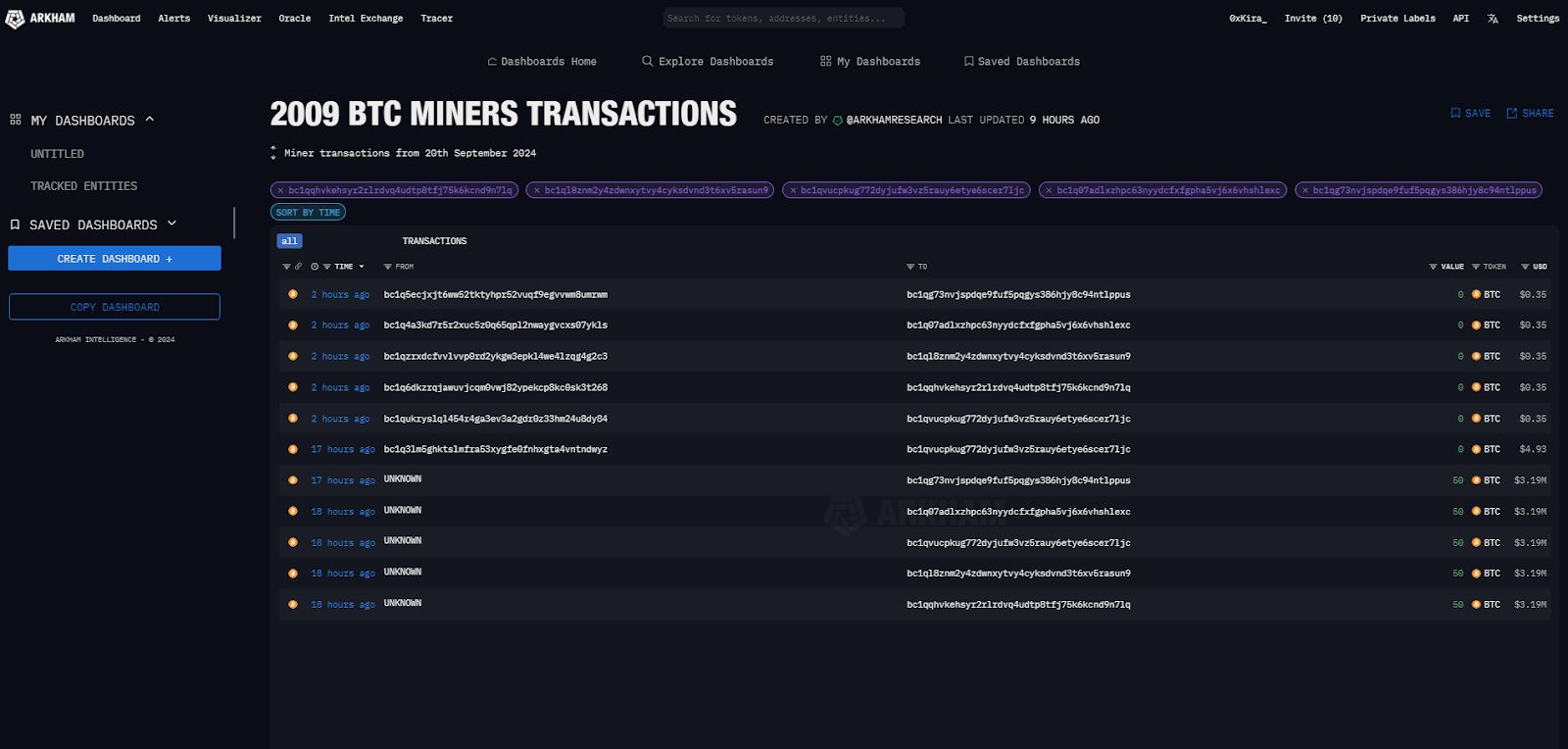Screen dimensions: 1568x749
Task: Expand the Saved Dashboards sidebar section
Action: [171, 224]
